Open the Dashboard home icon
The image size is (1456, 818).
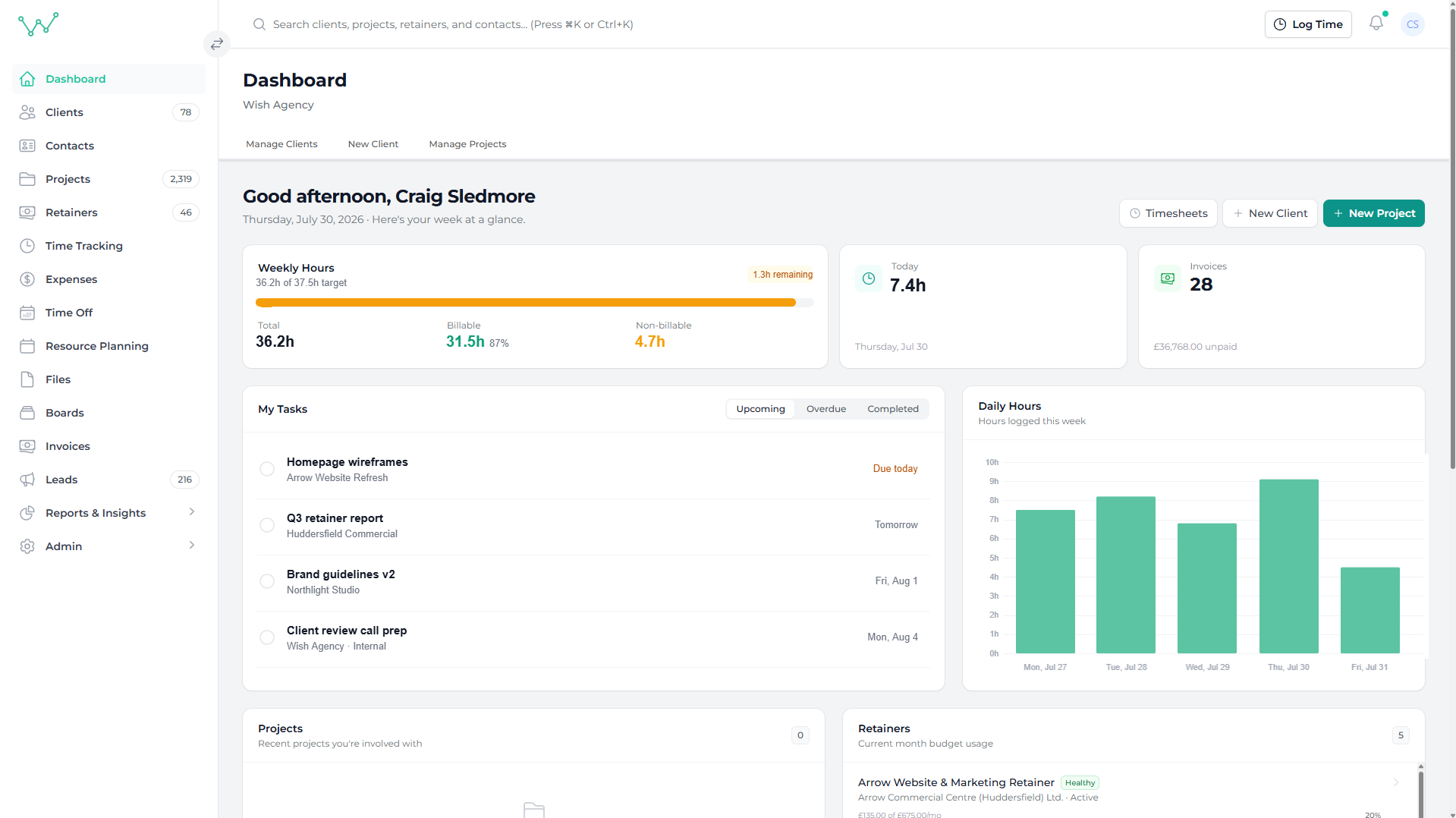tap(27, 79)
